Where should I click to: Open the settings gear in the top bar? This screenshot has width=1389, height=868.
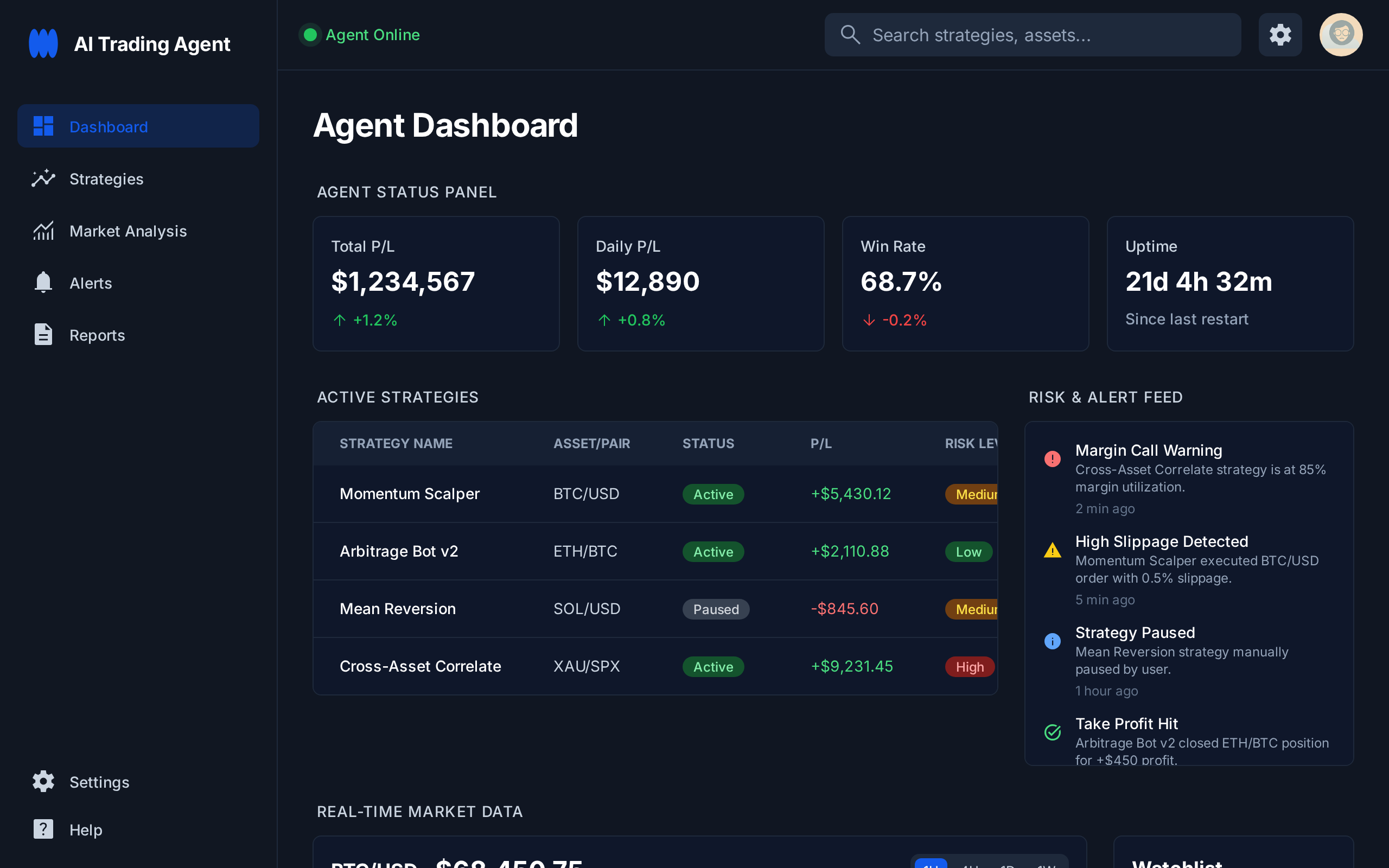1280,34
